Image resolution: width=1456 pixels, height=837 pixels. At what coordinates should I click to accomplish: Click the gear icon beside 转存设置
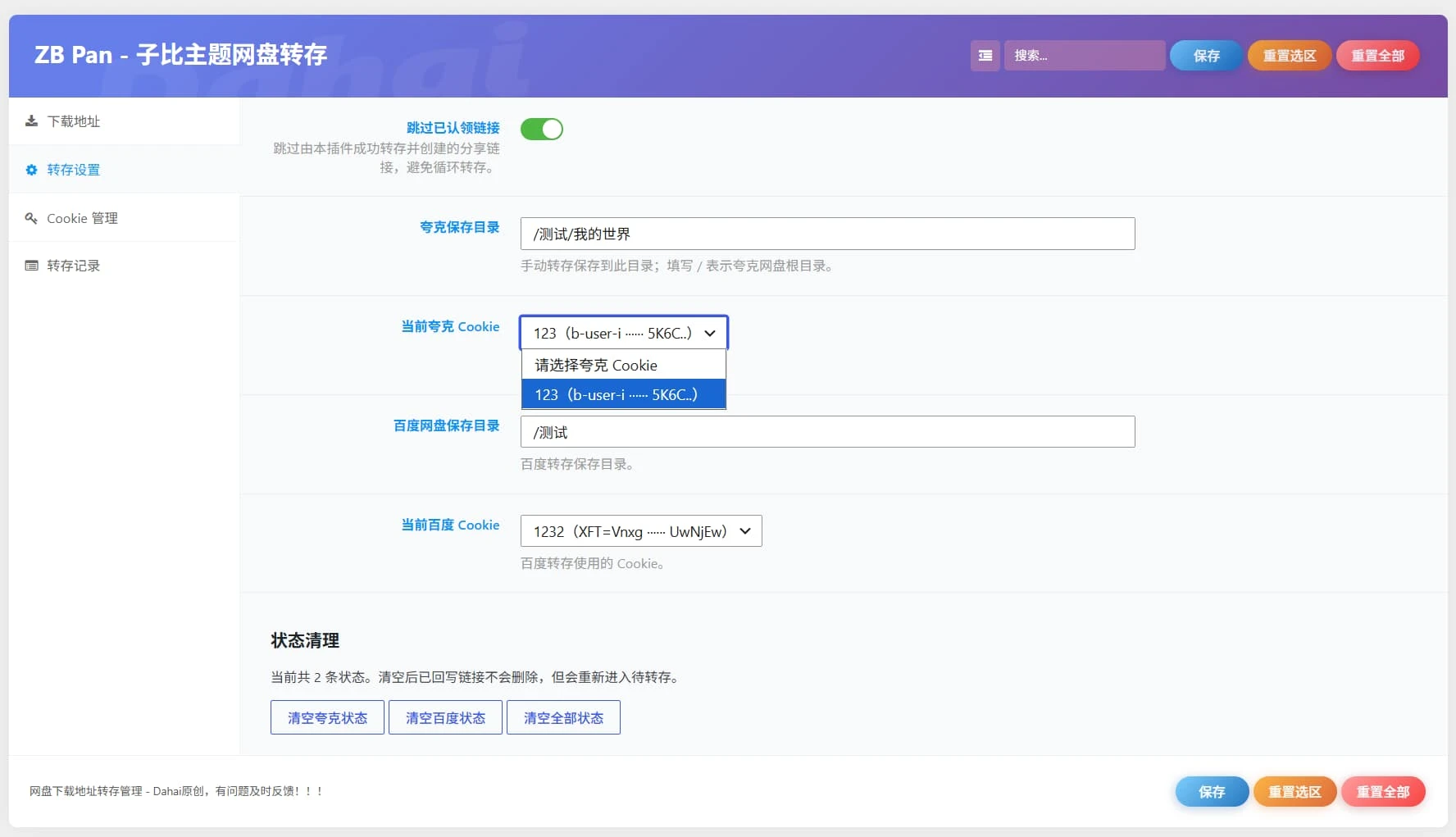click(31, 170)
